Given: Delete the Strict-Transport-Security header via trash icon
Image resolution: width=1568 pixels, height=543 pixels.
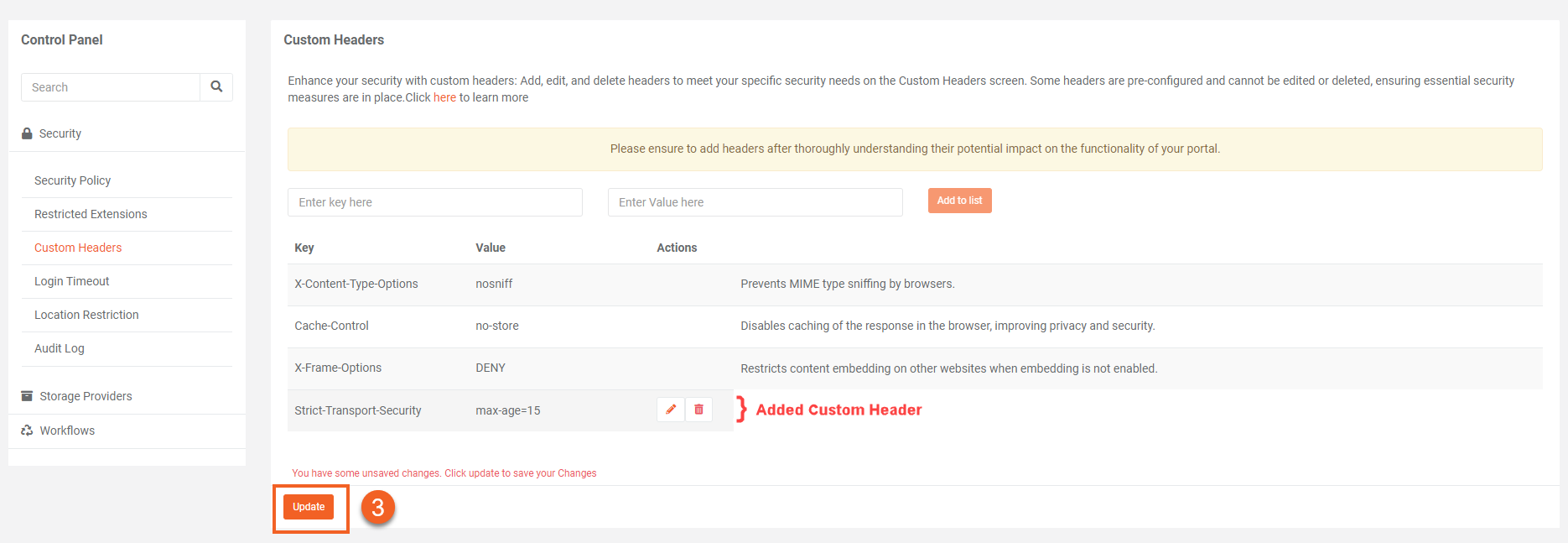Looking at the screenshot, I should click(x=698, y=410).
